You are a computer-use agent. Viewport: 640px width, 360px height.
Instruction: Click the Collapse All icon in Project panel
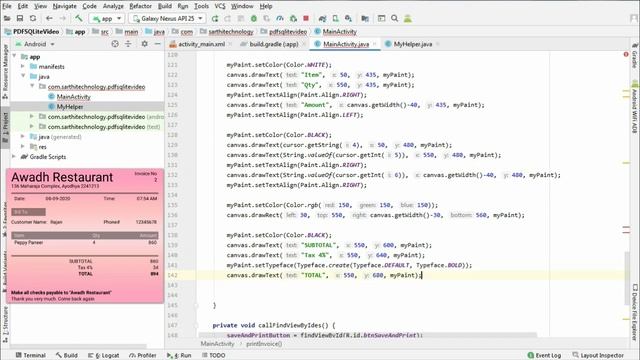(128, 44)
